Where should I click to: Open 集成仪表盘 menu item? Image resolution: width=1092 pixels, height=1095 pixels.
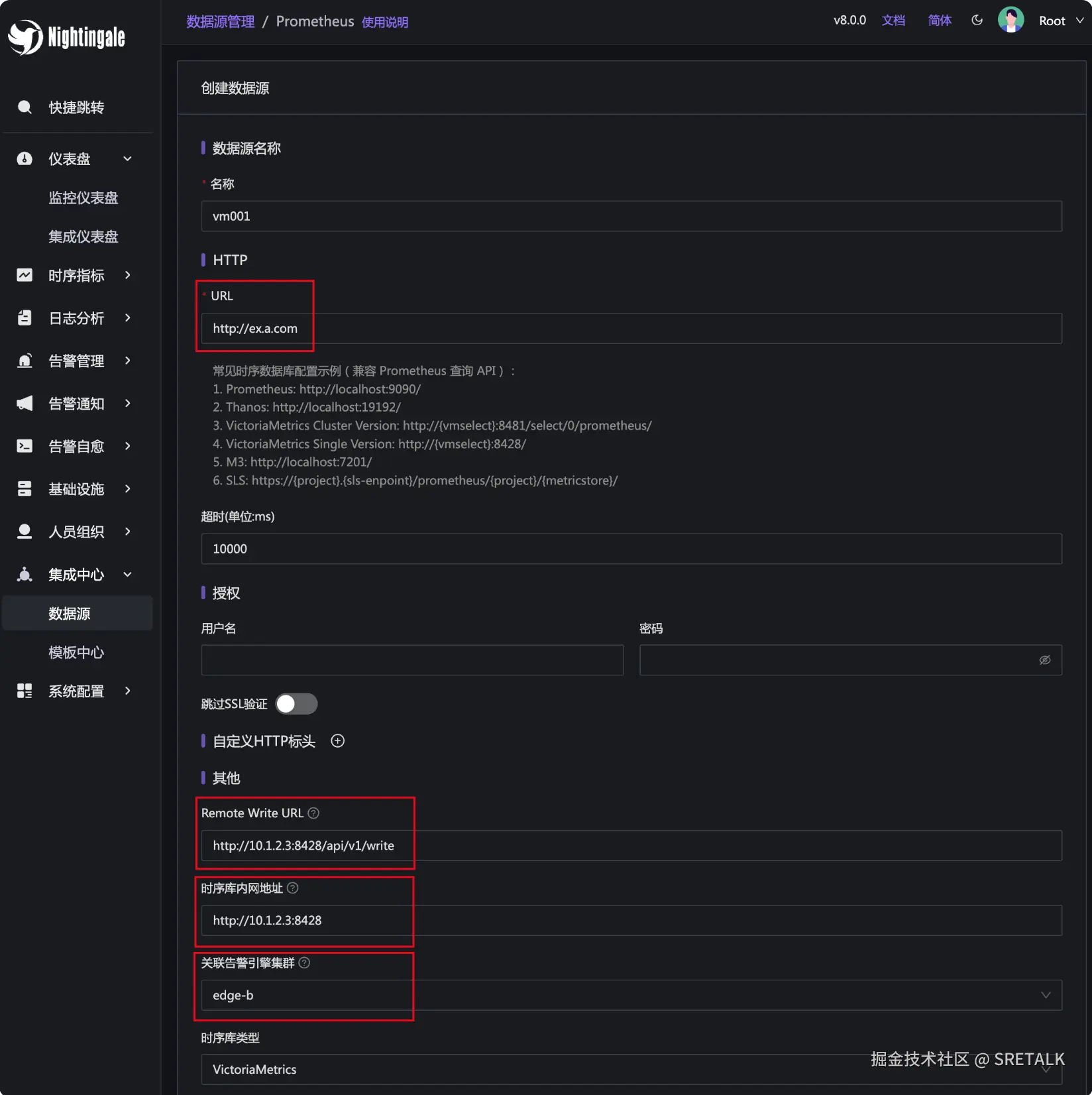point(83,237)
